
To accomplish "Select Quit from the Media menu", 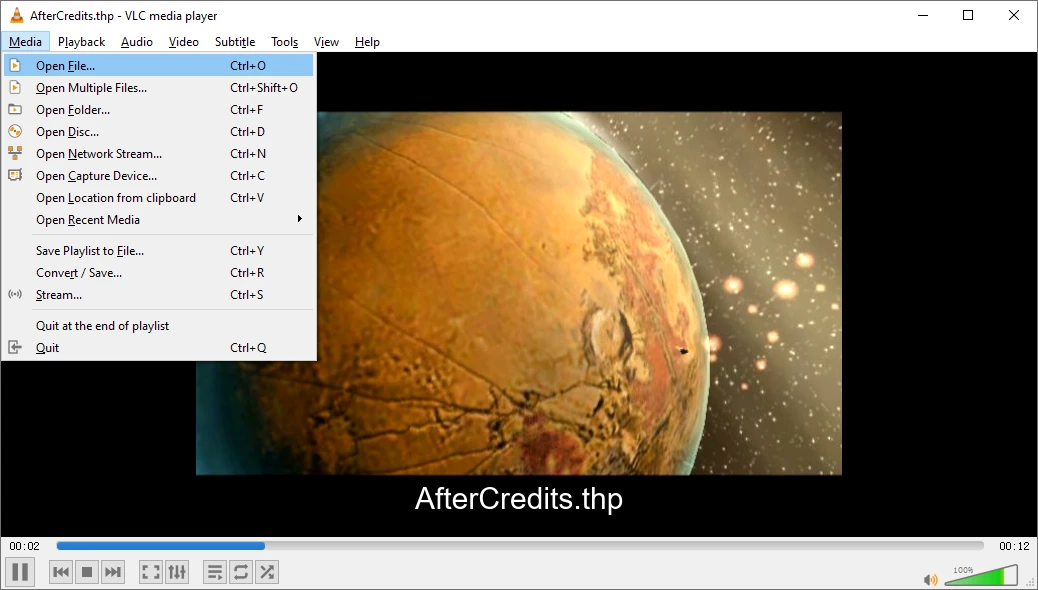I will point(159,347).
